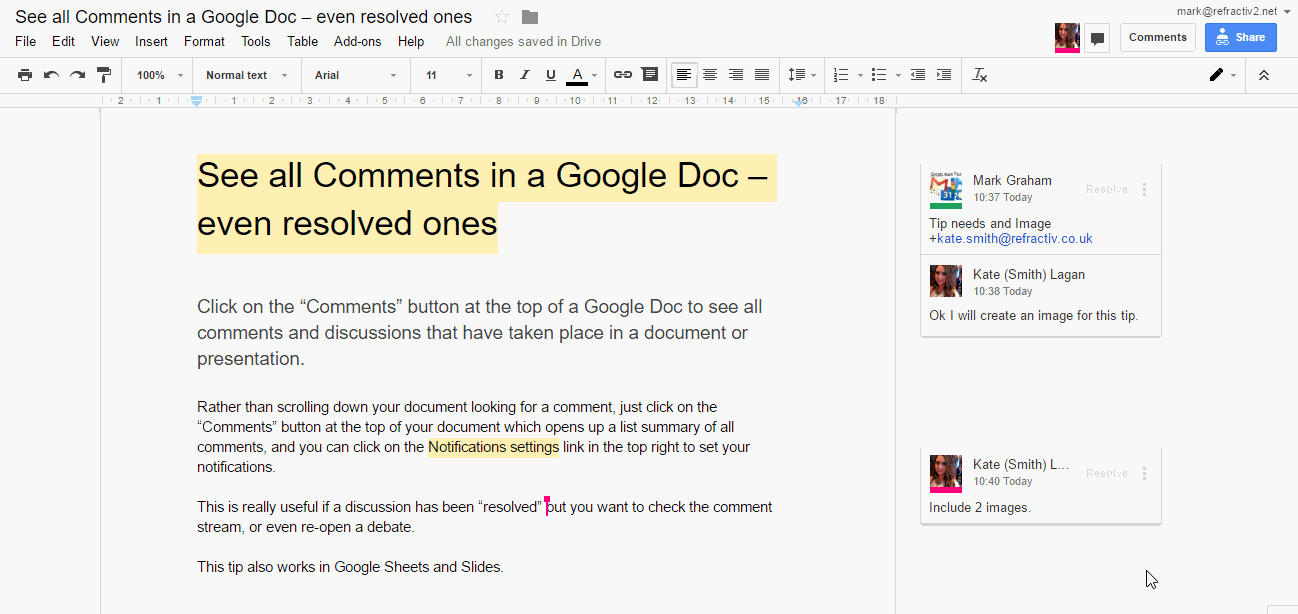1298x614 pixels.
Task: Click the Comments button
Action: coord(1157,37)
